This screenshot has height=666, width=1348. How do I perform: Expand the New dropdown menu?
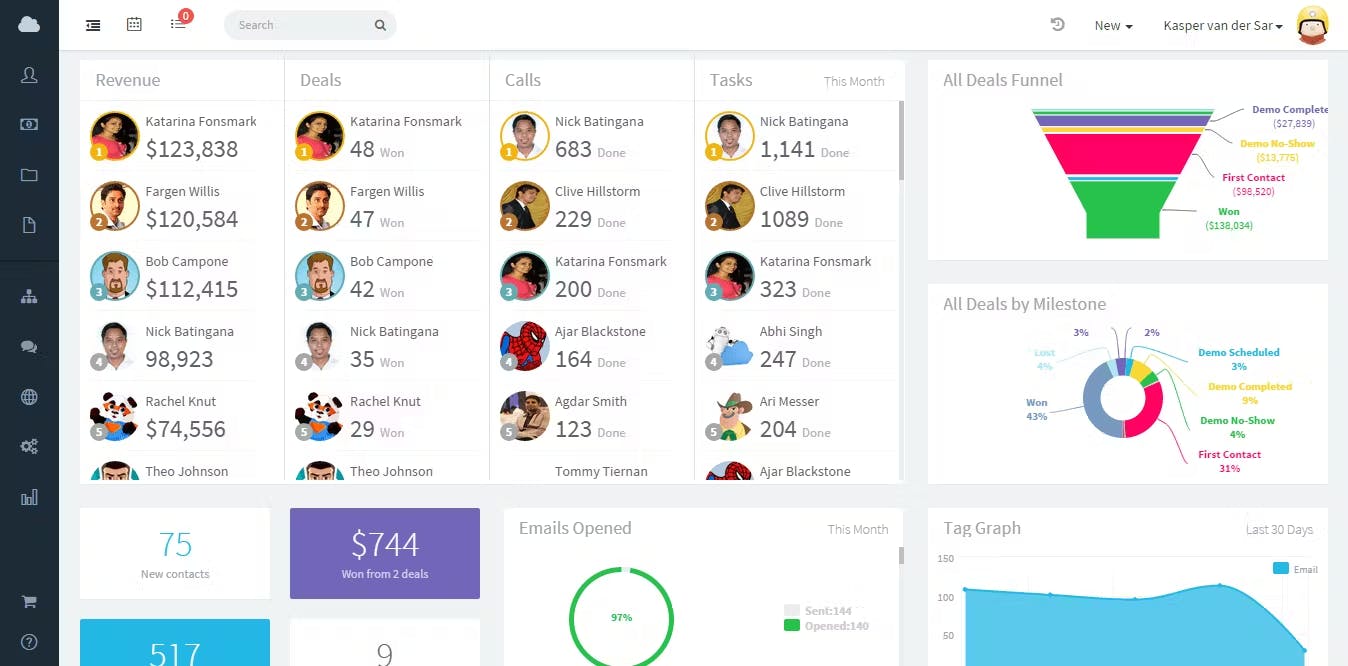tap(1113, 26)
